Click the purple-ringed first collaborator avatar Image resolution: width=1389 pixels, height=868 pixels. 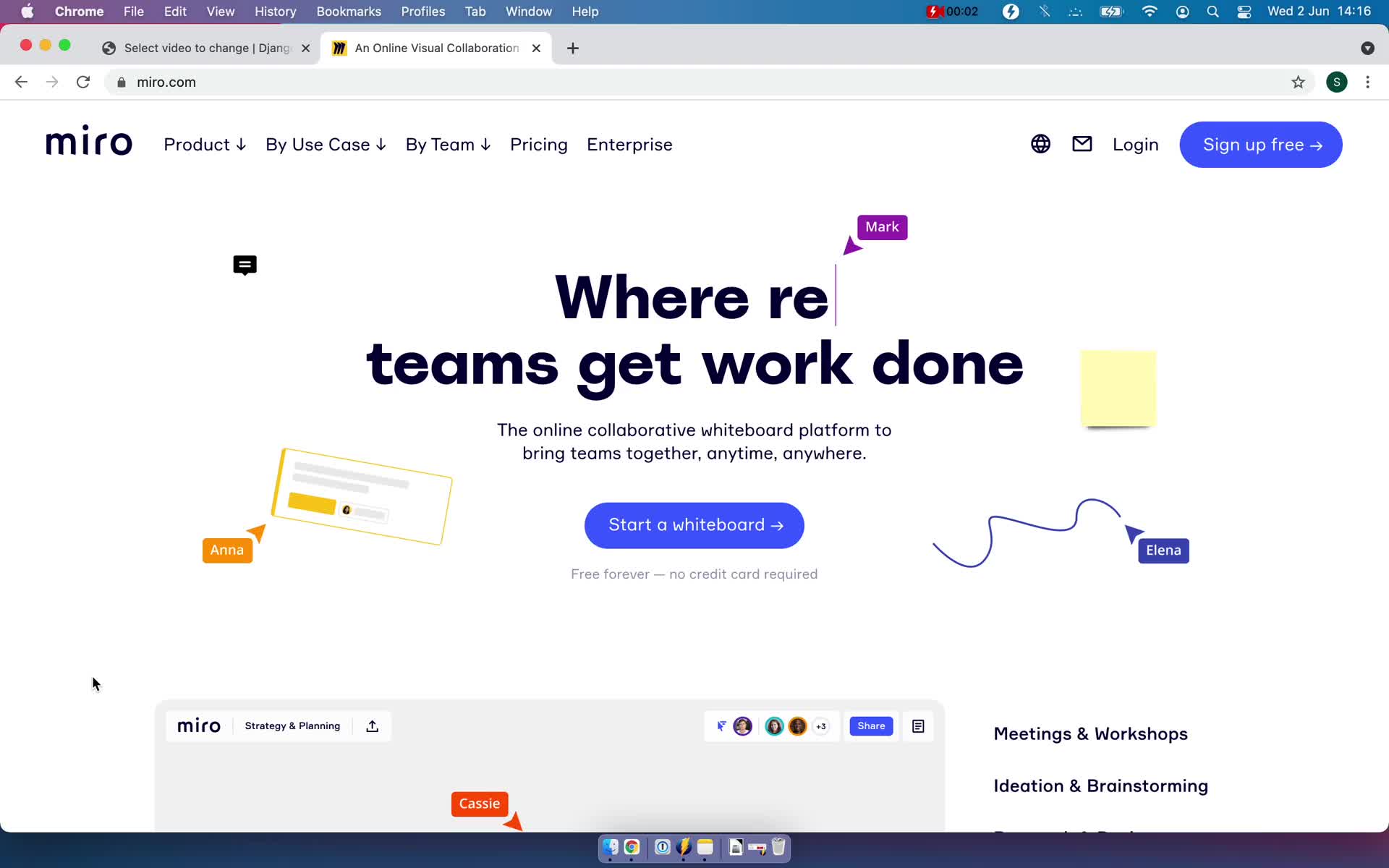743,726
